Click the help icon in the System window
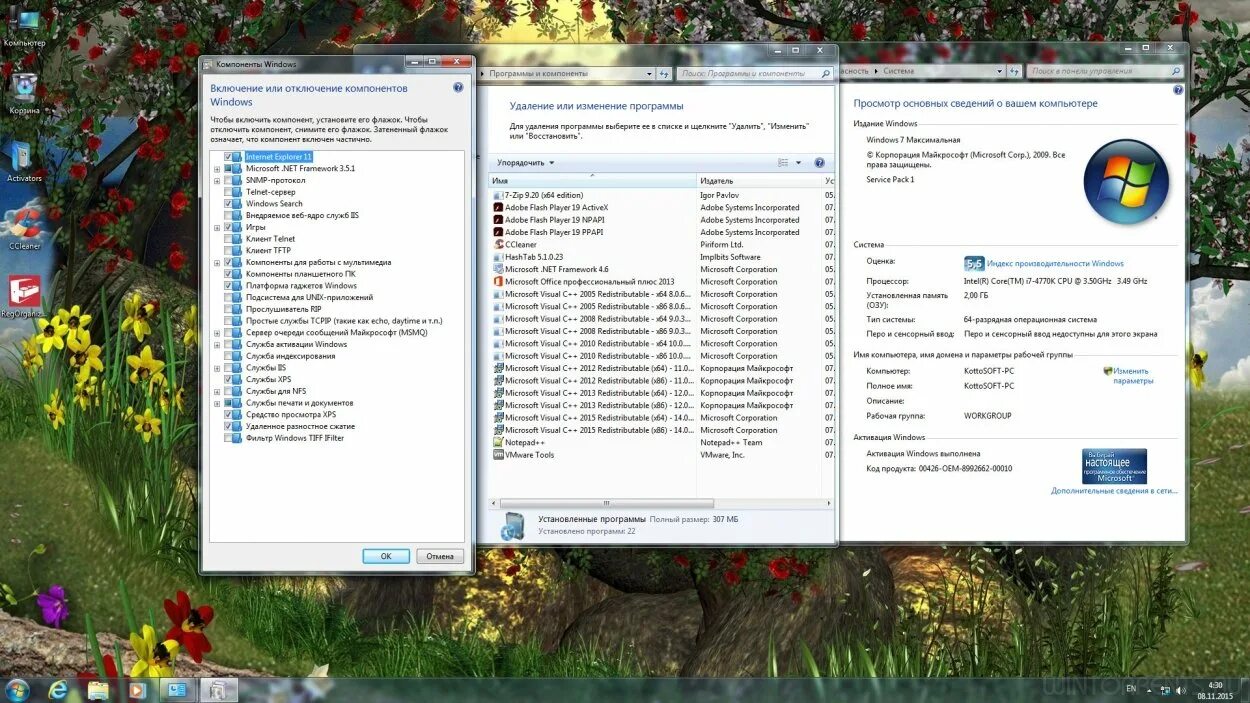Viewport: 1250px width, 703px height. (1177, 91)
